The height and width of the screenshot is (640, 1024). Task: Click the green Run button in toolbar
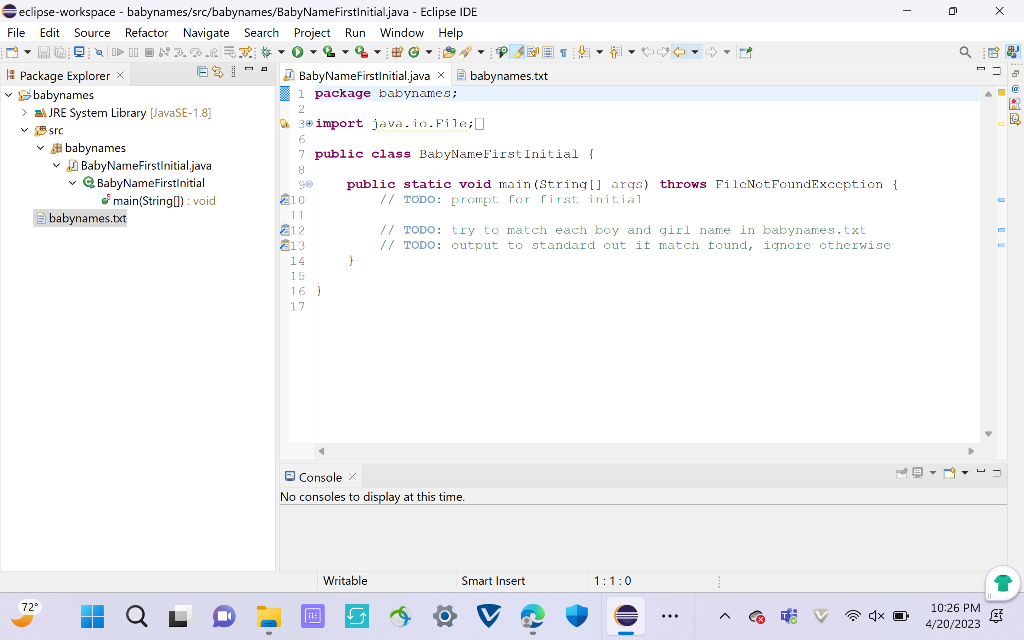[x=297, y=52]
